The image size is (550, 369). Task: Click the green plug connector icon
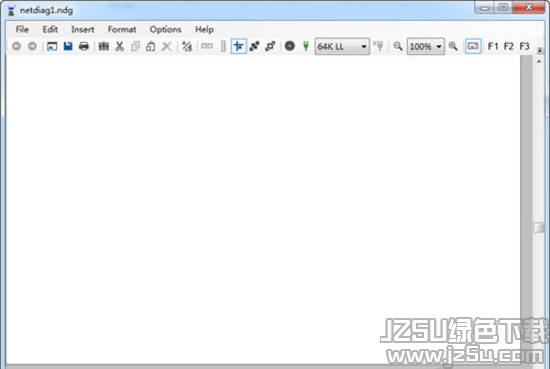point(306,46)
